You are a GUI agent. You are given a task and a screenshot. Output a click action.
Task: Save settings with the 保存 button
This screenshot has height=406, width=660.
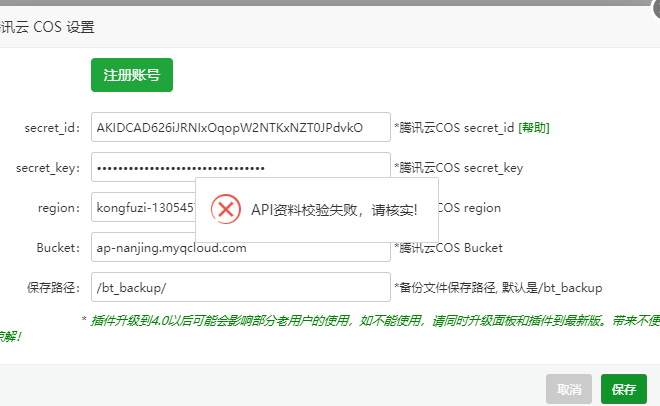pos(624,389)
